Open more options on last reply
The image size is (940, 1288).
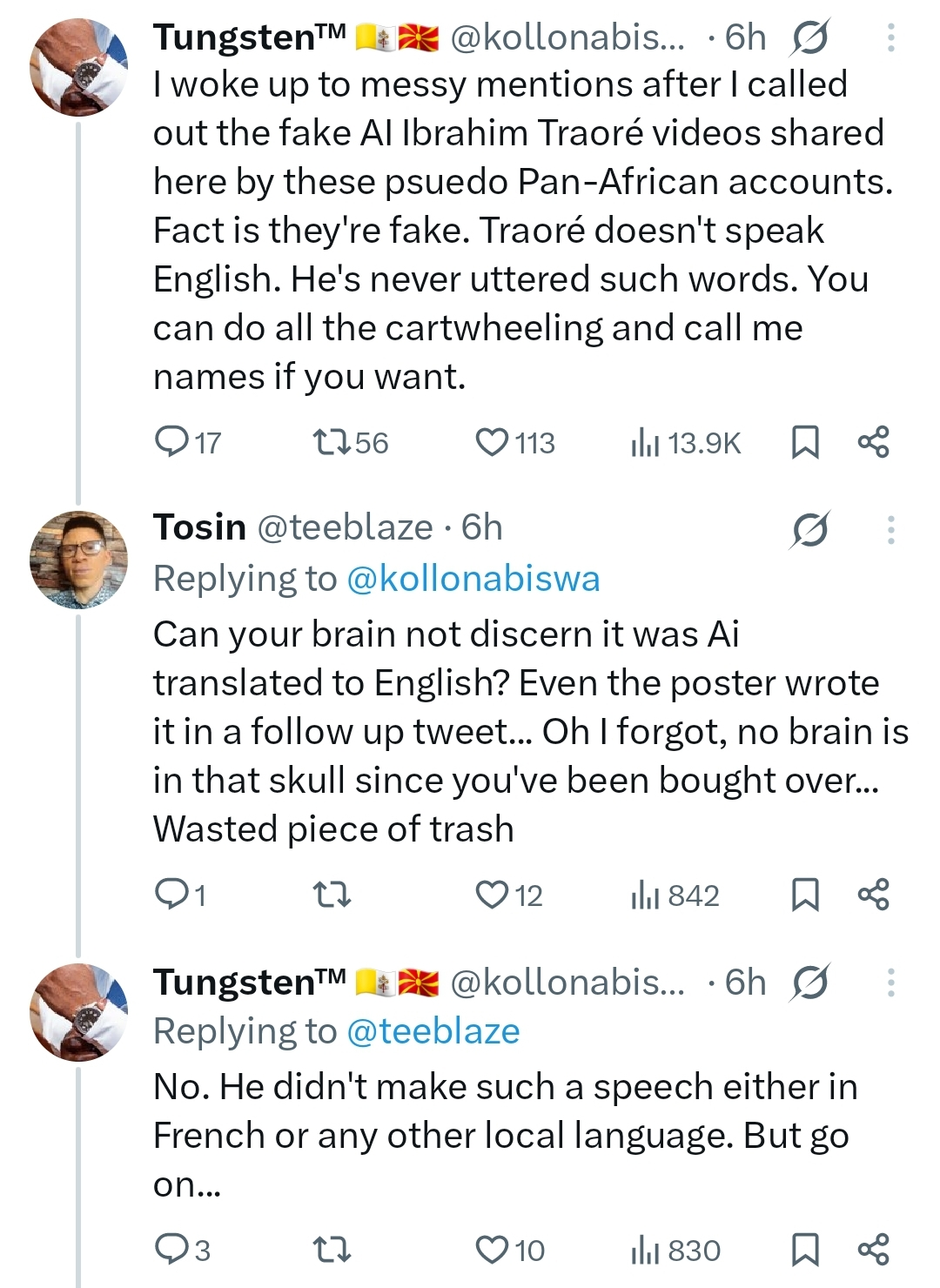(891, 983)
